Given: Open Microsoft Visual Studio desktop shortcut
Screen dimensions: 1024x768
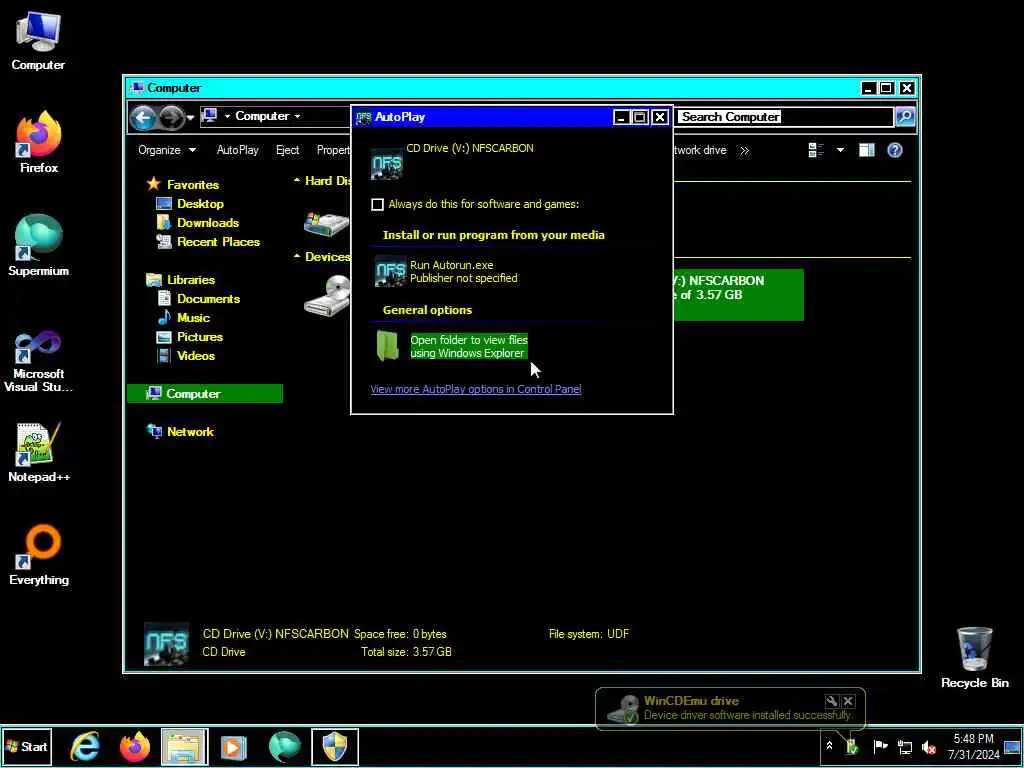Looking at the screenshot, I should click(39, 361).
